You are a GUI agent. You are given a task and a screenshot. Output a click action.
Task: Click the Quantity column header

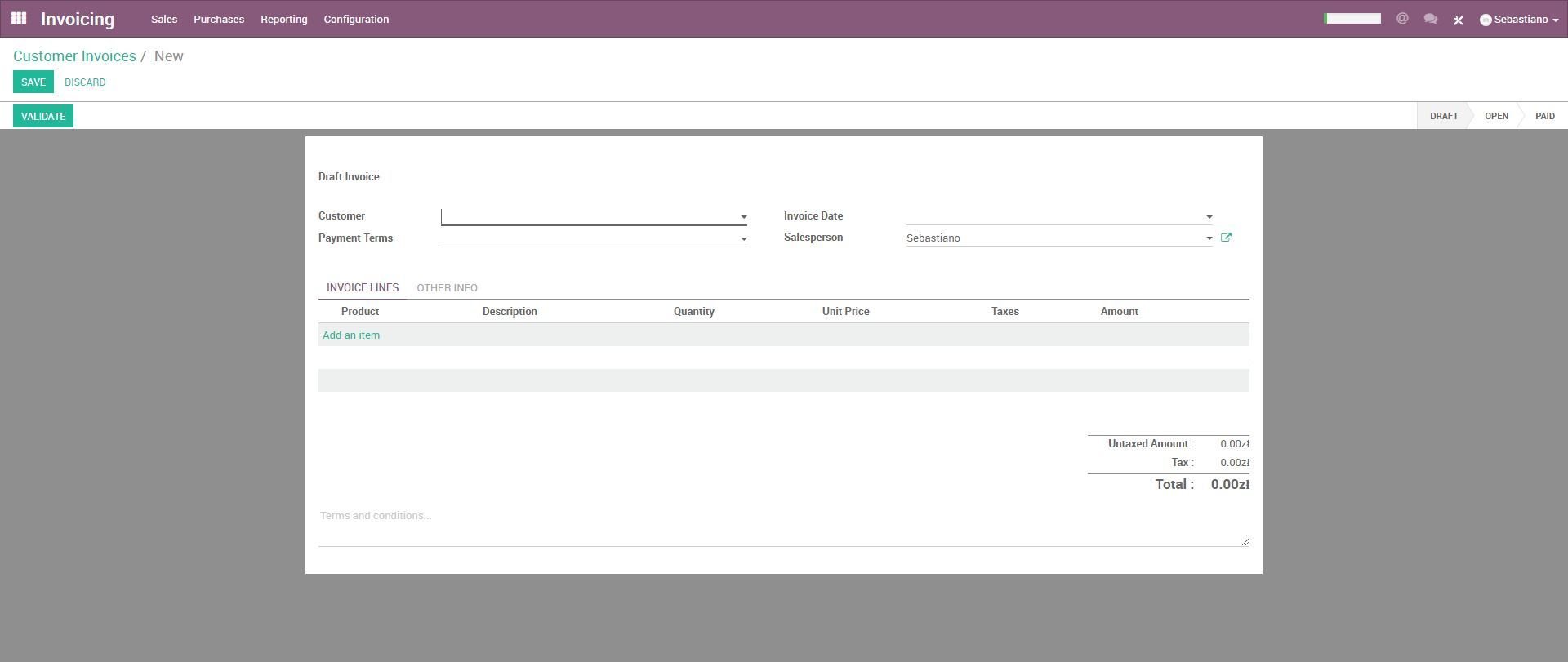point(694,312)
